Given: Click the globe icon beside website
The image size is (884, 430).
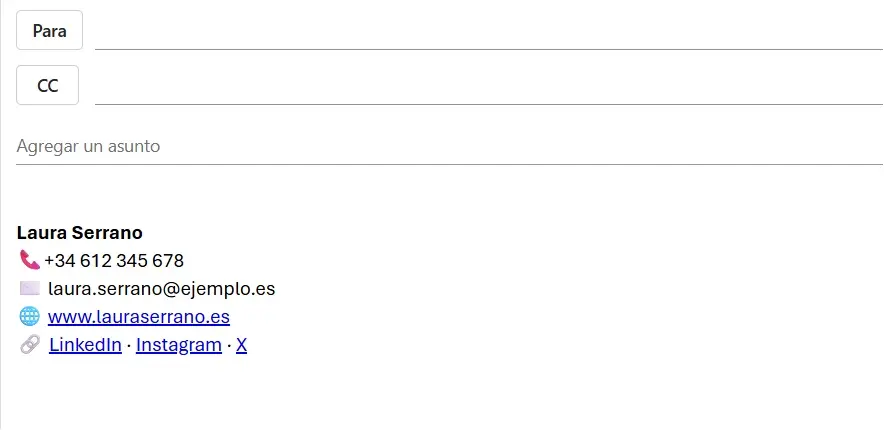Looking at the screenshot, I should tap(30, 316).
